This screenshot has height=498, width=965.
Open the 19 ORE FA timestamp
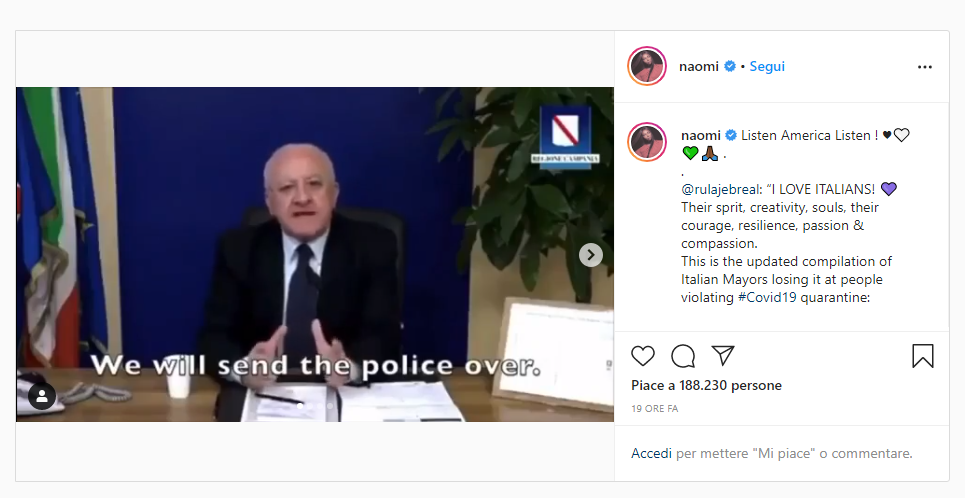pos(655,409)
